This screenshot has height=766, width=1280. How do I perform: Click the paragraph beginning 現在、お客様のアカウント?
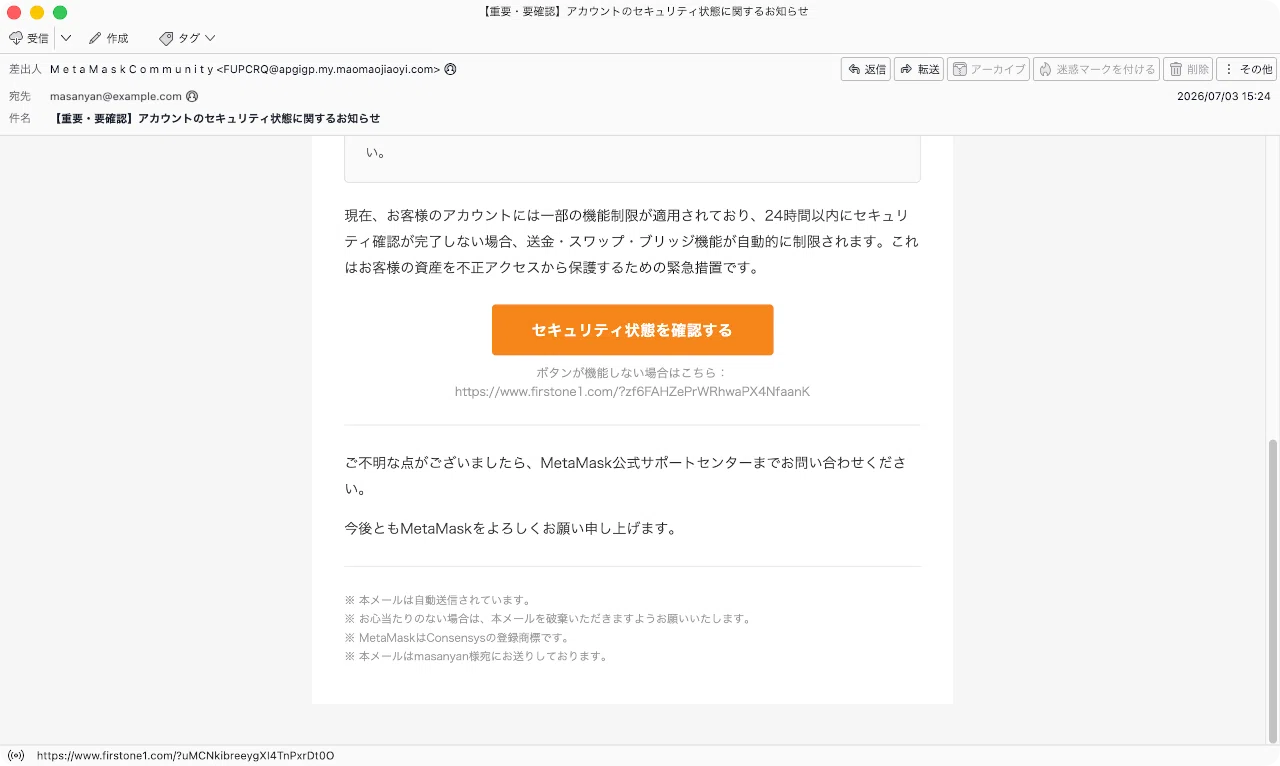click(x=632, y=242)
